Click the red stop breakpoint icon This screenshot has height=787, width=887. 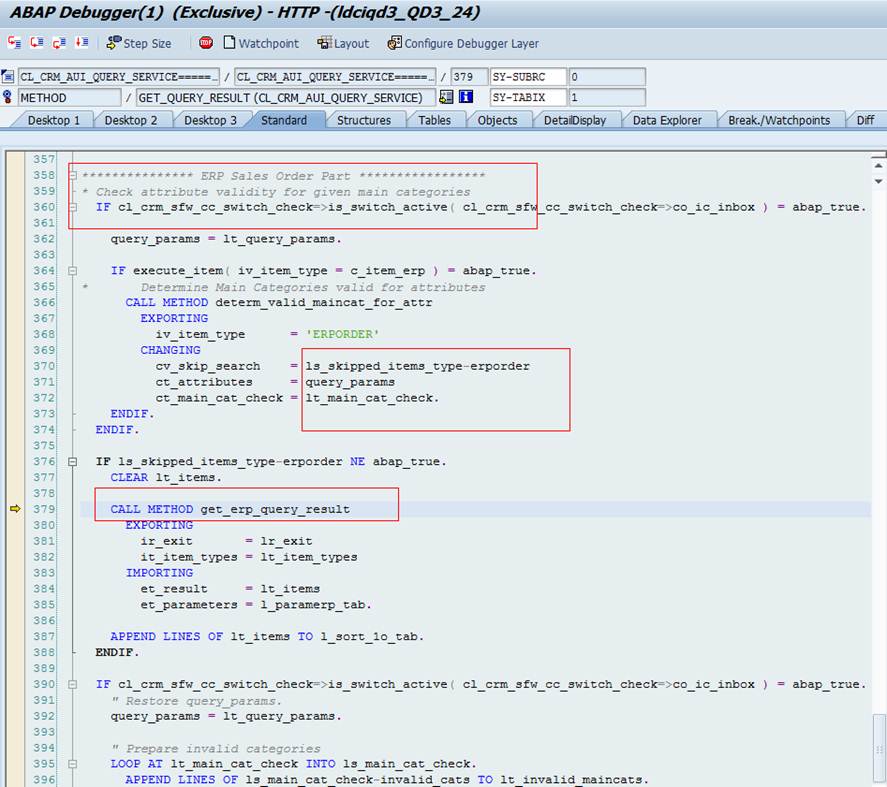tap(206, 43)
